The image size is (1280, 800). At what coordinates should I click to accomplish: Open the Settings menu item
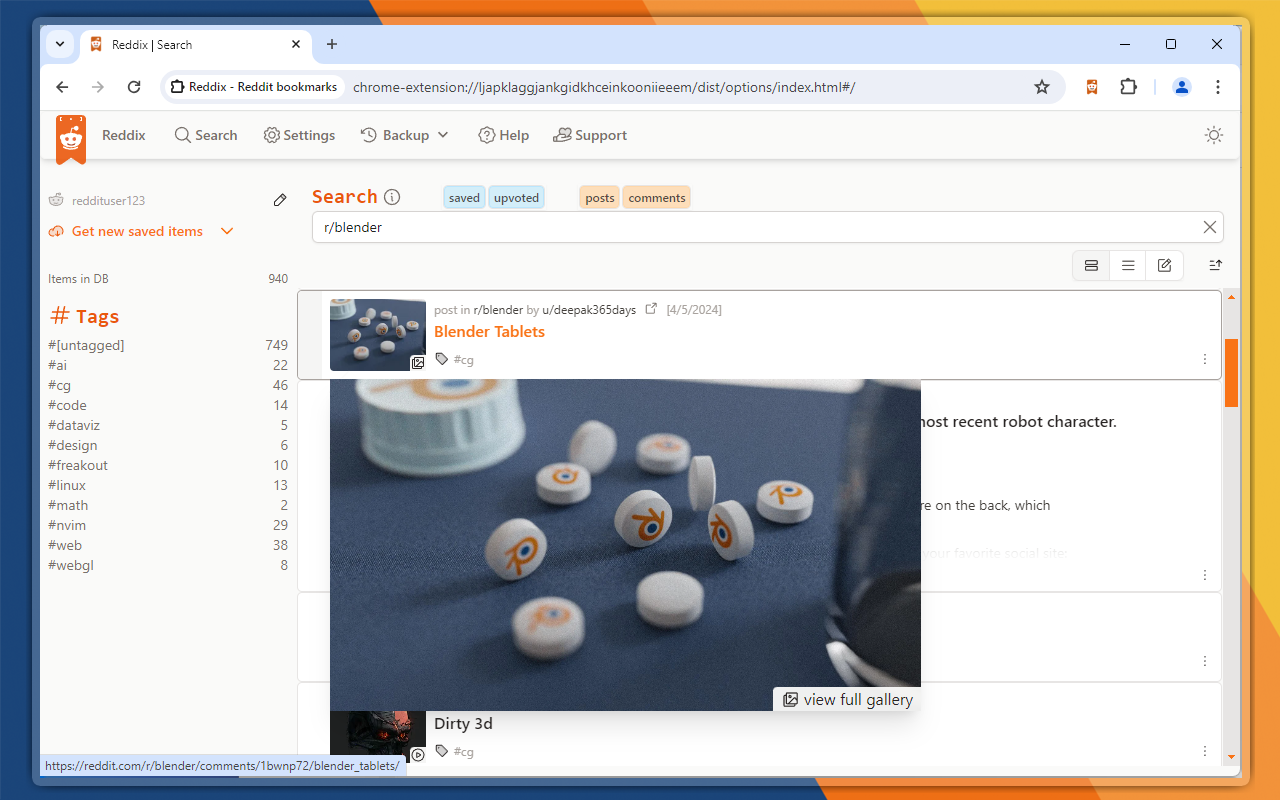click(x=299, y=135)
